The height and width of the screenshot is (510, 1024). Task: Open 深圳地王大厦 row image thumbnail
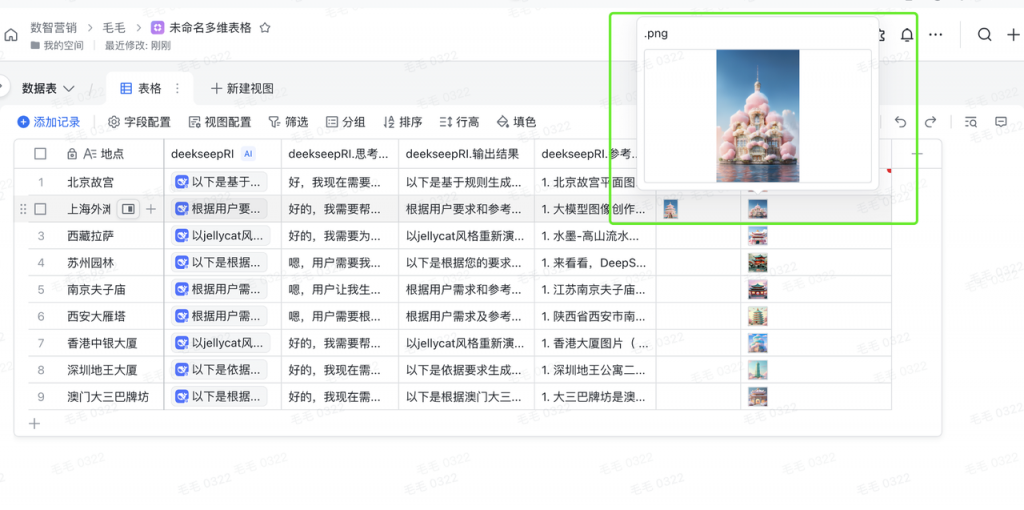[758, 370]
